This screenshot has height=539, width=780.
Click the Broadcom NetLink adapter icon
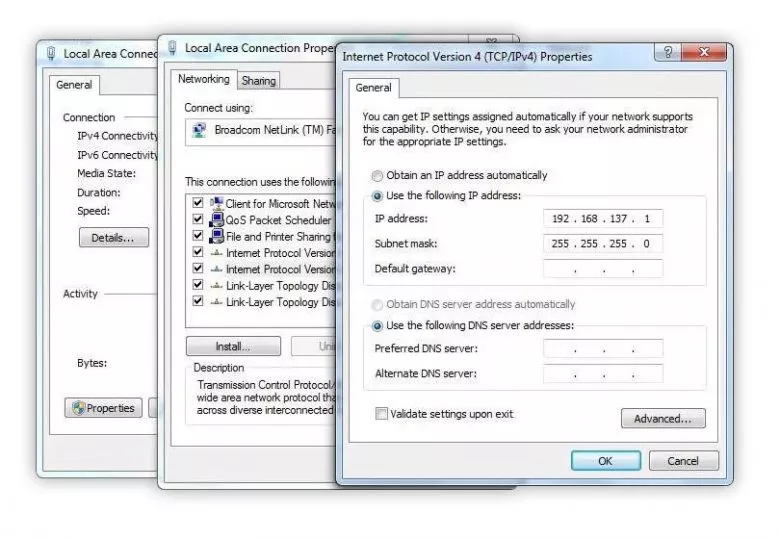(198, 130)
